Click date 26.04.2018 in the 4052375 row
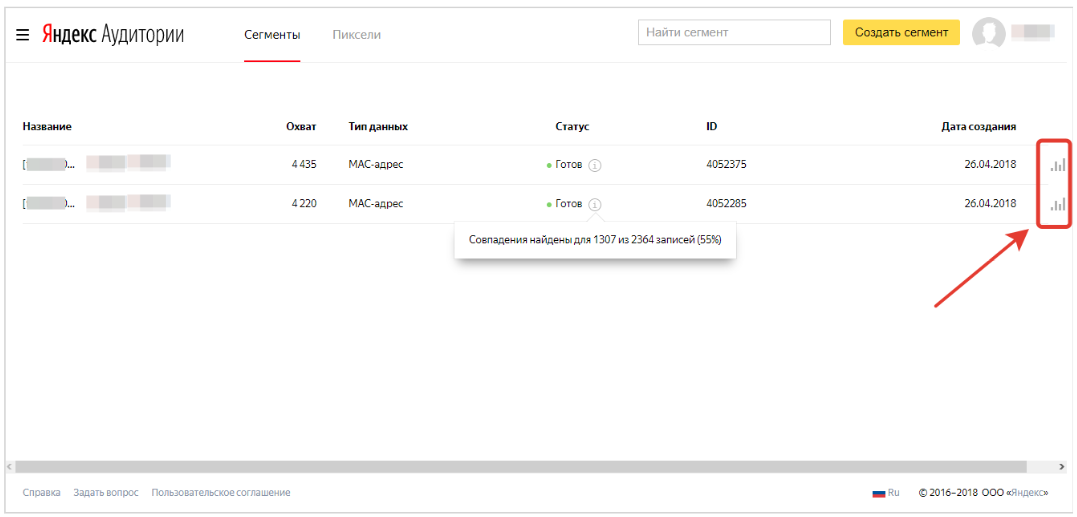1077x517 pixels. [990, 165]
